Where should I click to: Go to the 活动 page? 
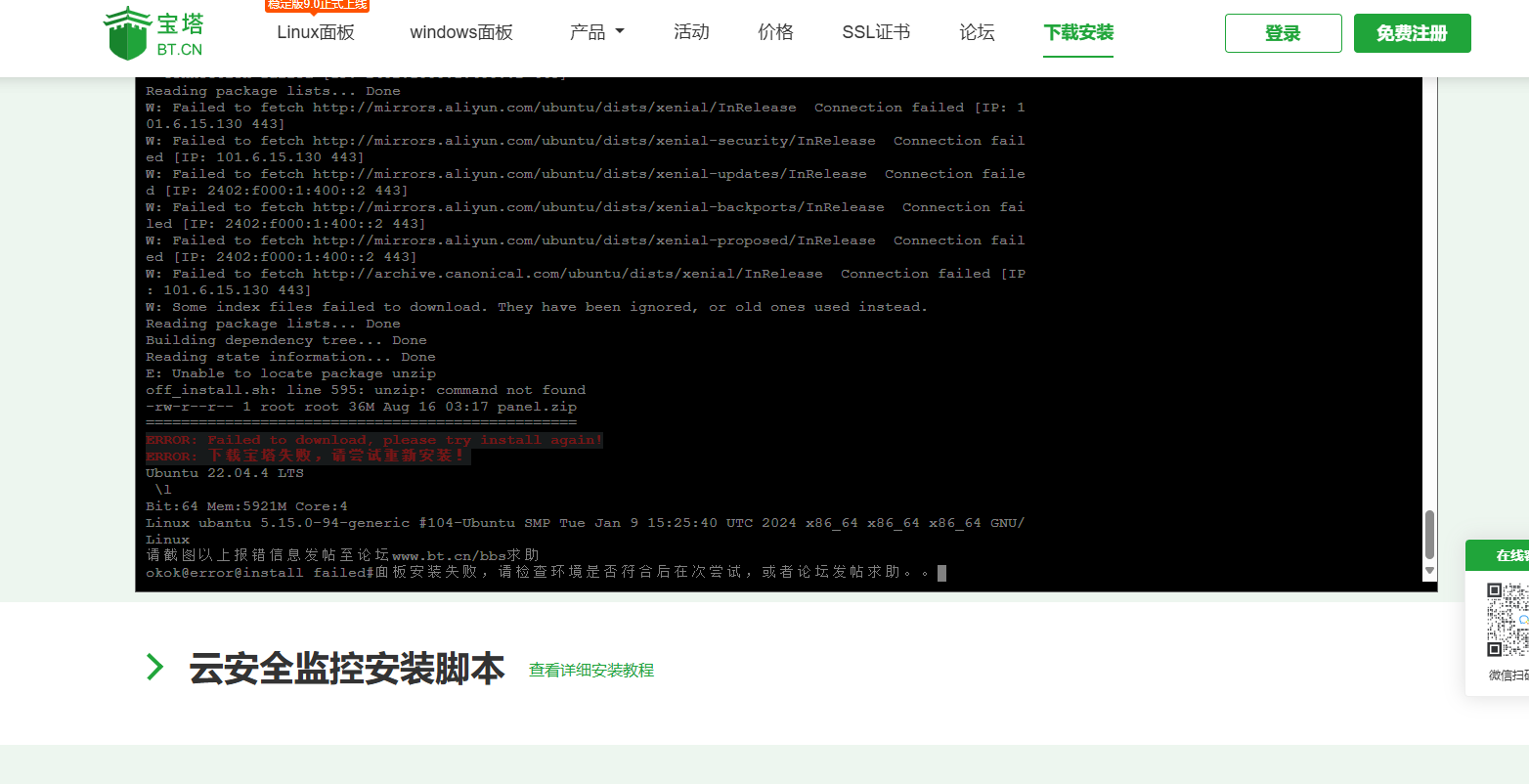coord(691,32)
